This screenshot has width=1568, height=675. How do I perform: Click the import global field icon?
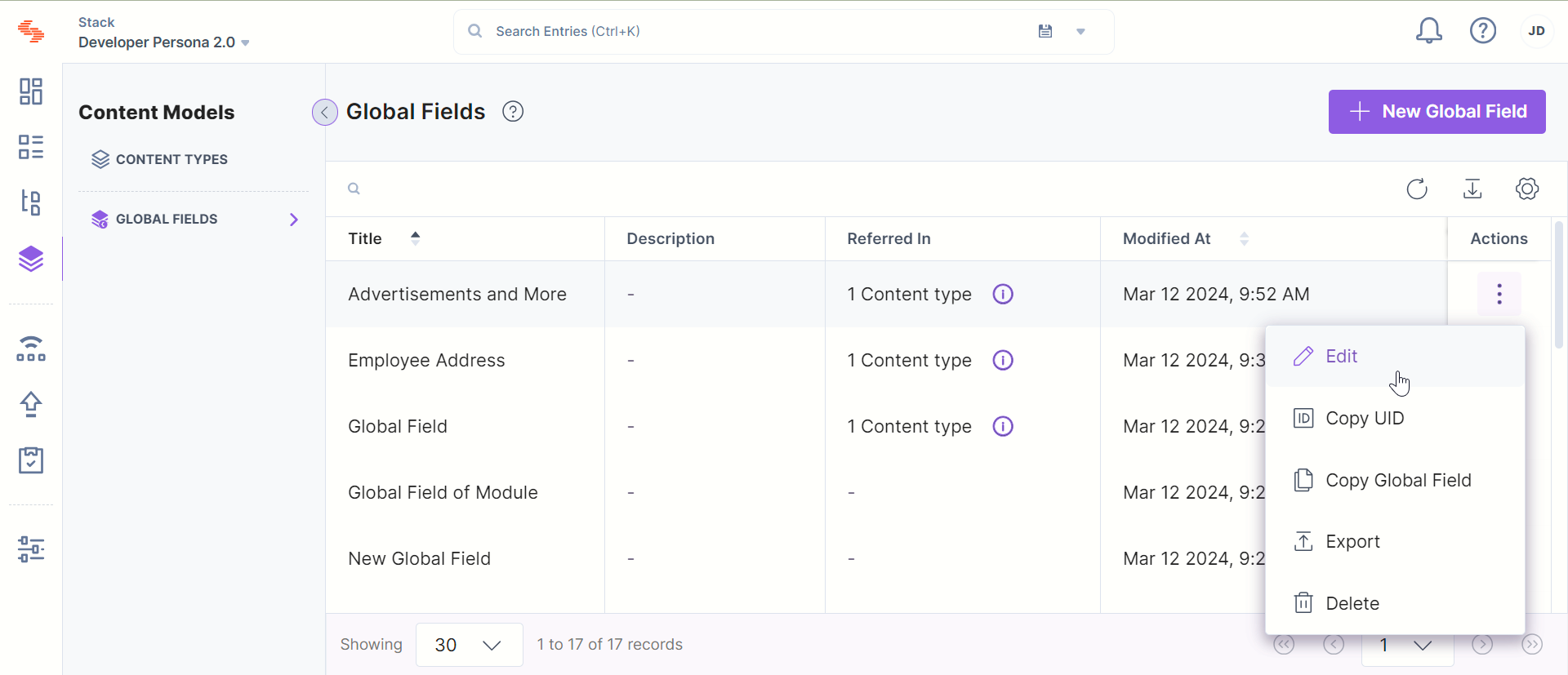pyautogui.click(x=1472, y=189)
